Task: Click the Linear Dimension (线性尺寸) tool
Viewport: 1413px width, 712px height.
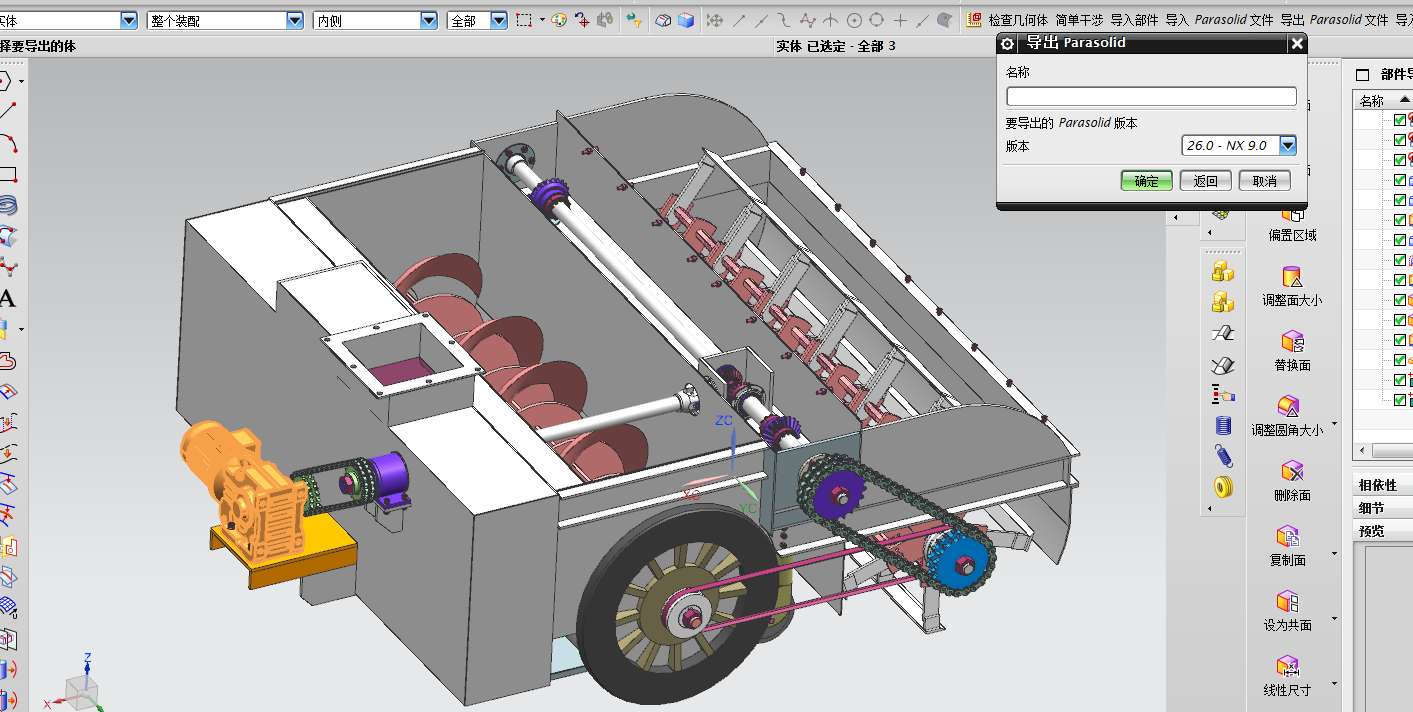Action: (x=1288, y=667)
